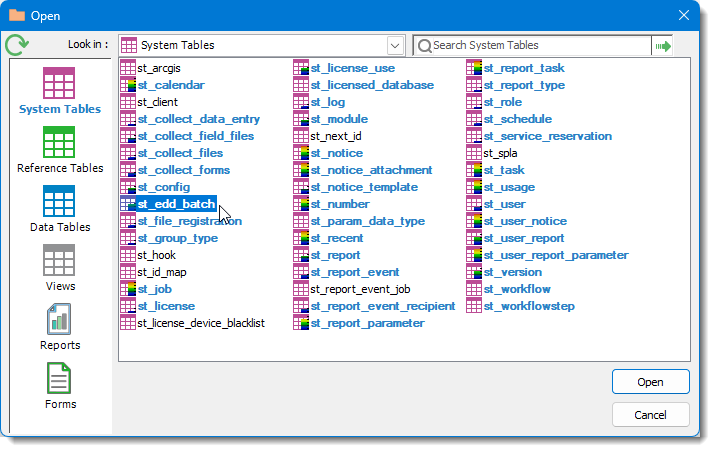Click the Look in System Tables combo box
The width and height of the screenshot is (715, 452).
coord(262,46)
